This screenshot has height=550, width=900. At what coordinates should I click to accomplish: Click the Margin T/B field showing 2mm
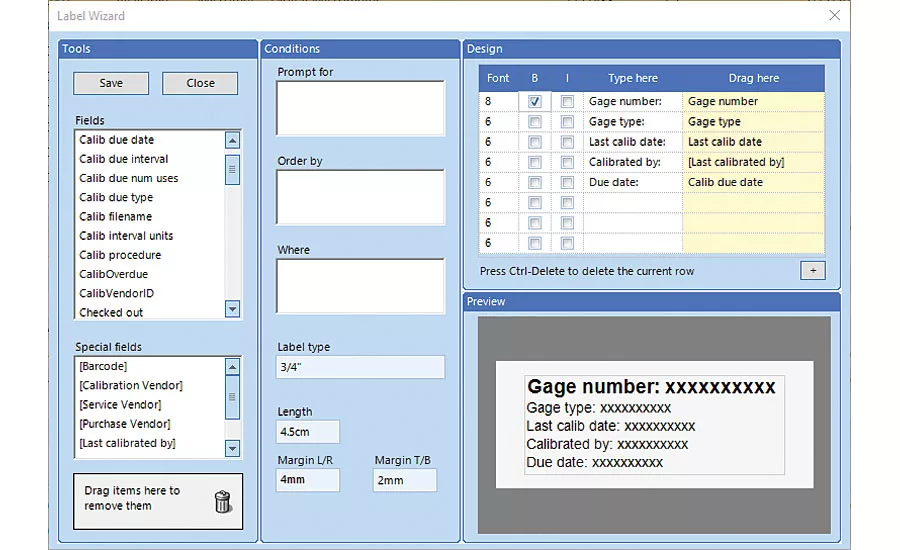tap(405, 480)
